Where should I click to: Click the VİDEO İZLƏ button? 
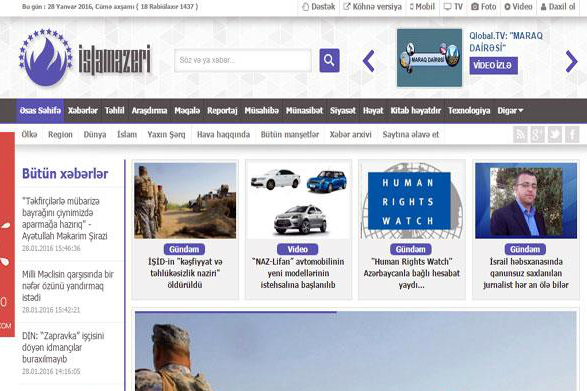(x=493, y=66)
